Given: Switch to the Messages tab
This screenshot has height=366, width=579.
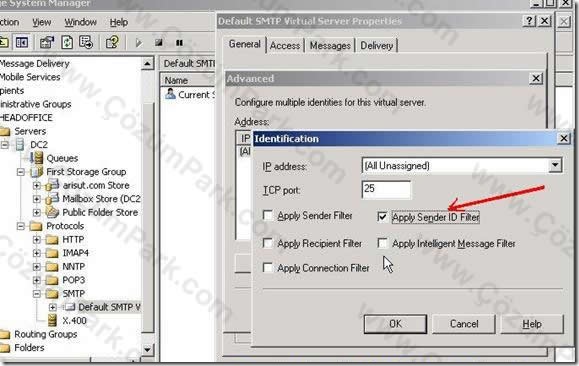Looking at the screenshot, I should click(x=330, y=46).
